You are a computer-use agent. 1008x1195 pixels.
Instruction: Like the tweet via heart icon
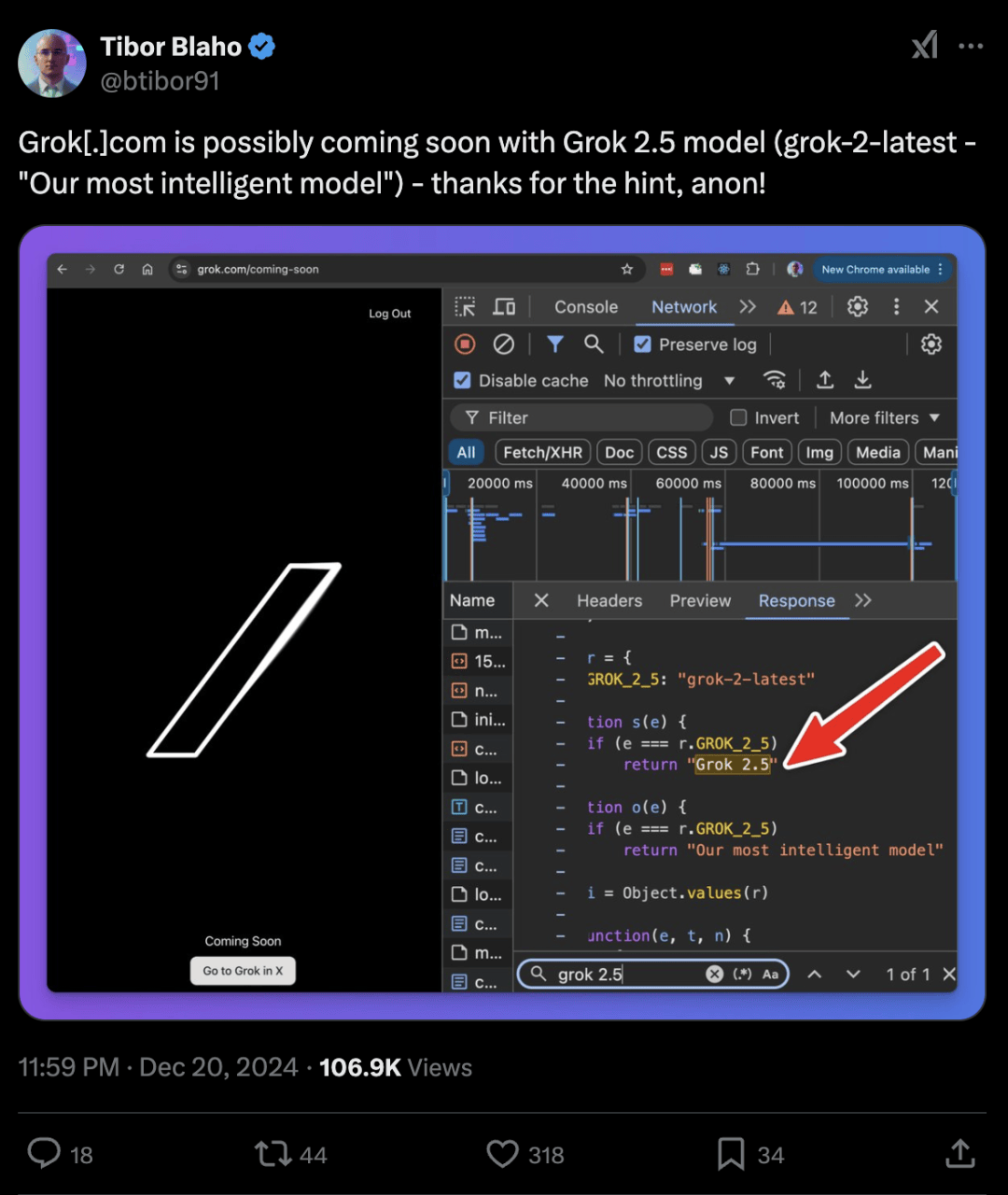click(503, 1154)
